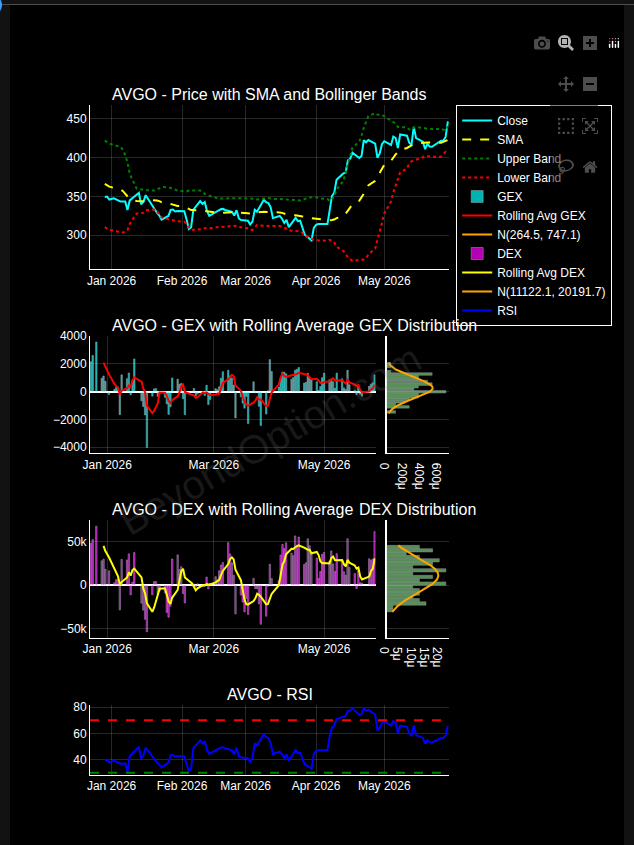This screenshot has height=845, width=634.
Task: Click the 'AVGO - RSI' chart title
Action: (x=270, y=694)
